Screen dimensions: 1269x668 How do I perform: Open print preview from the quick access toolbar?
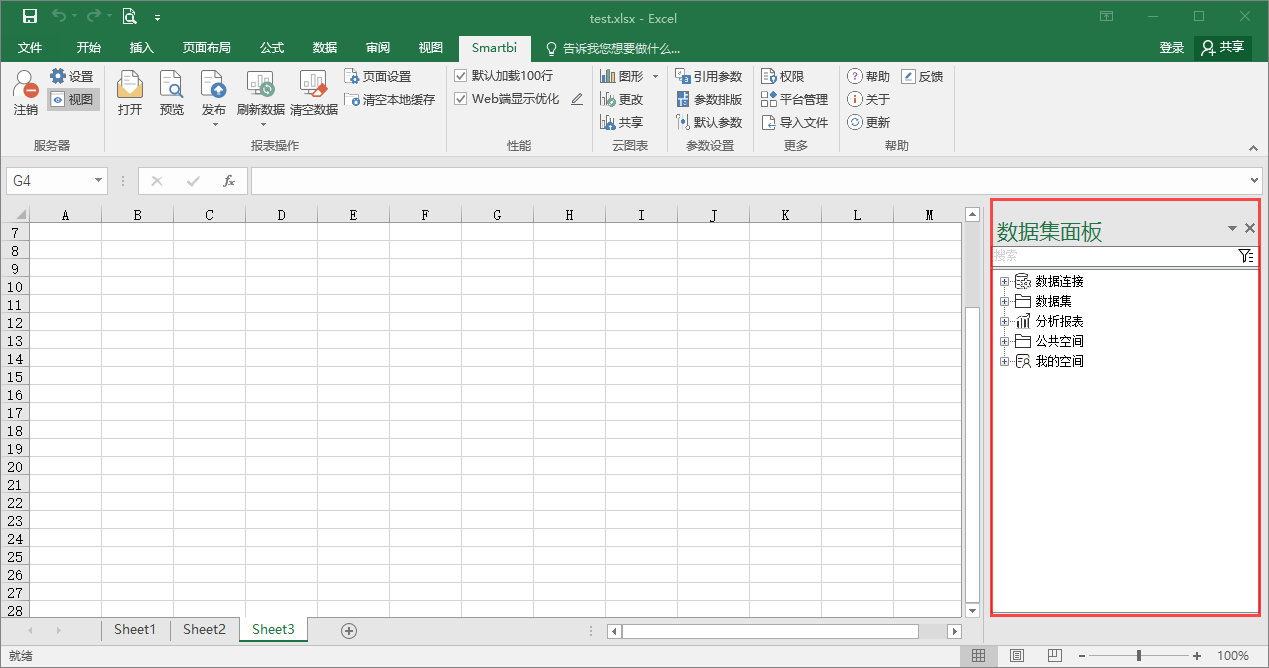[130, 16]
